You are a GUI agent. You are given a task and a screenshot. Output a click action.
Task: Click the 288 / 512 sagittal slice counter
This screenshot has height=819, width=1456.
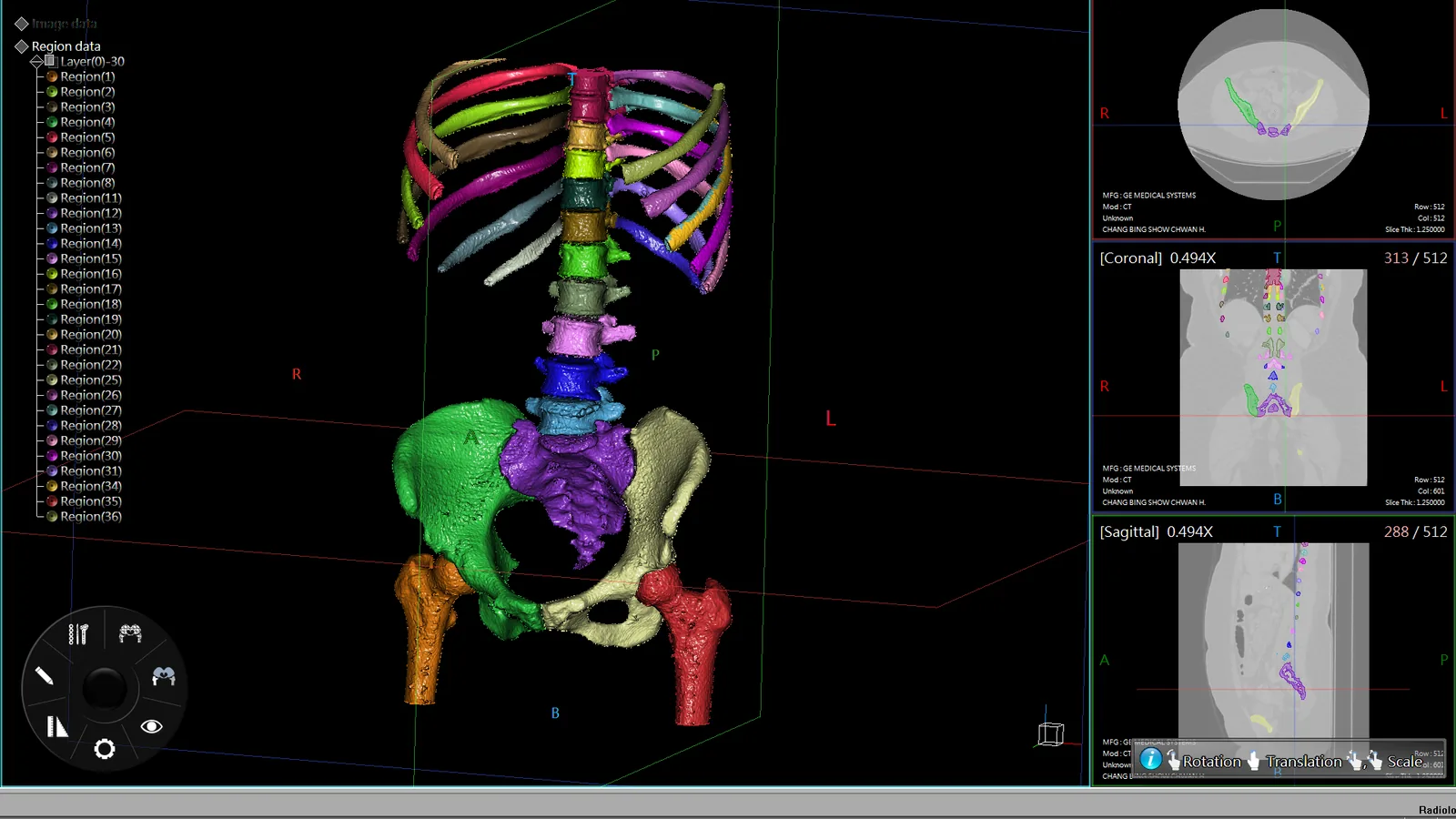coord(1415,531)
